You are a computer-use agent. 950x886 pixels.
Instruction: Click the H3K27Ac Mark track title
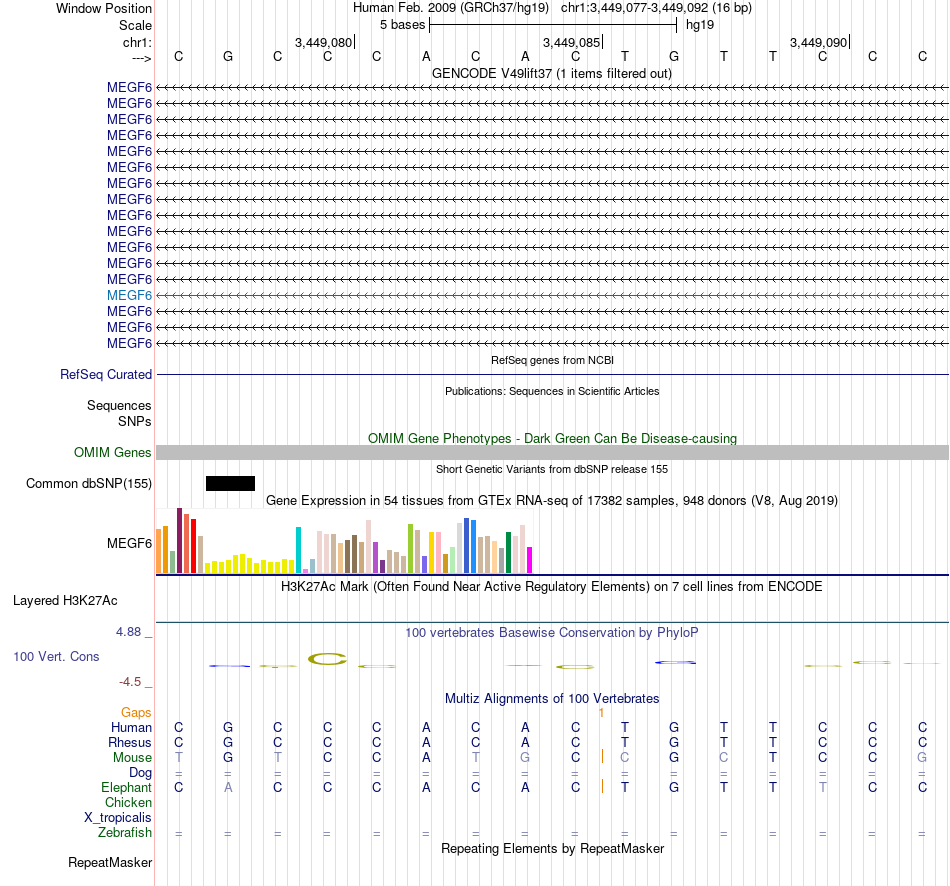point(552,587)
